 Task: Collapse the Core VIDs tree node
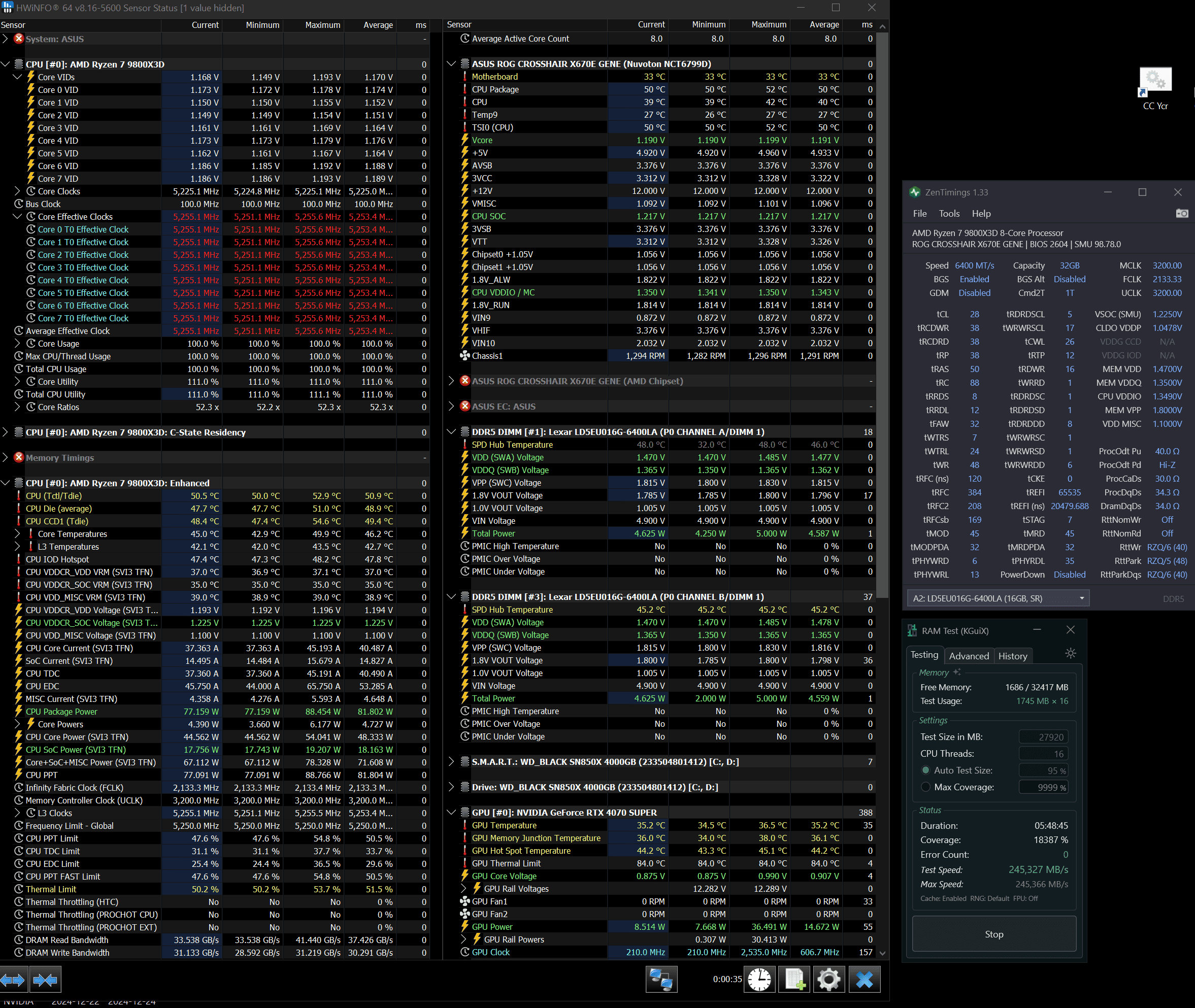pyautogui.click(x=17, y=77)
